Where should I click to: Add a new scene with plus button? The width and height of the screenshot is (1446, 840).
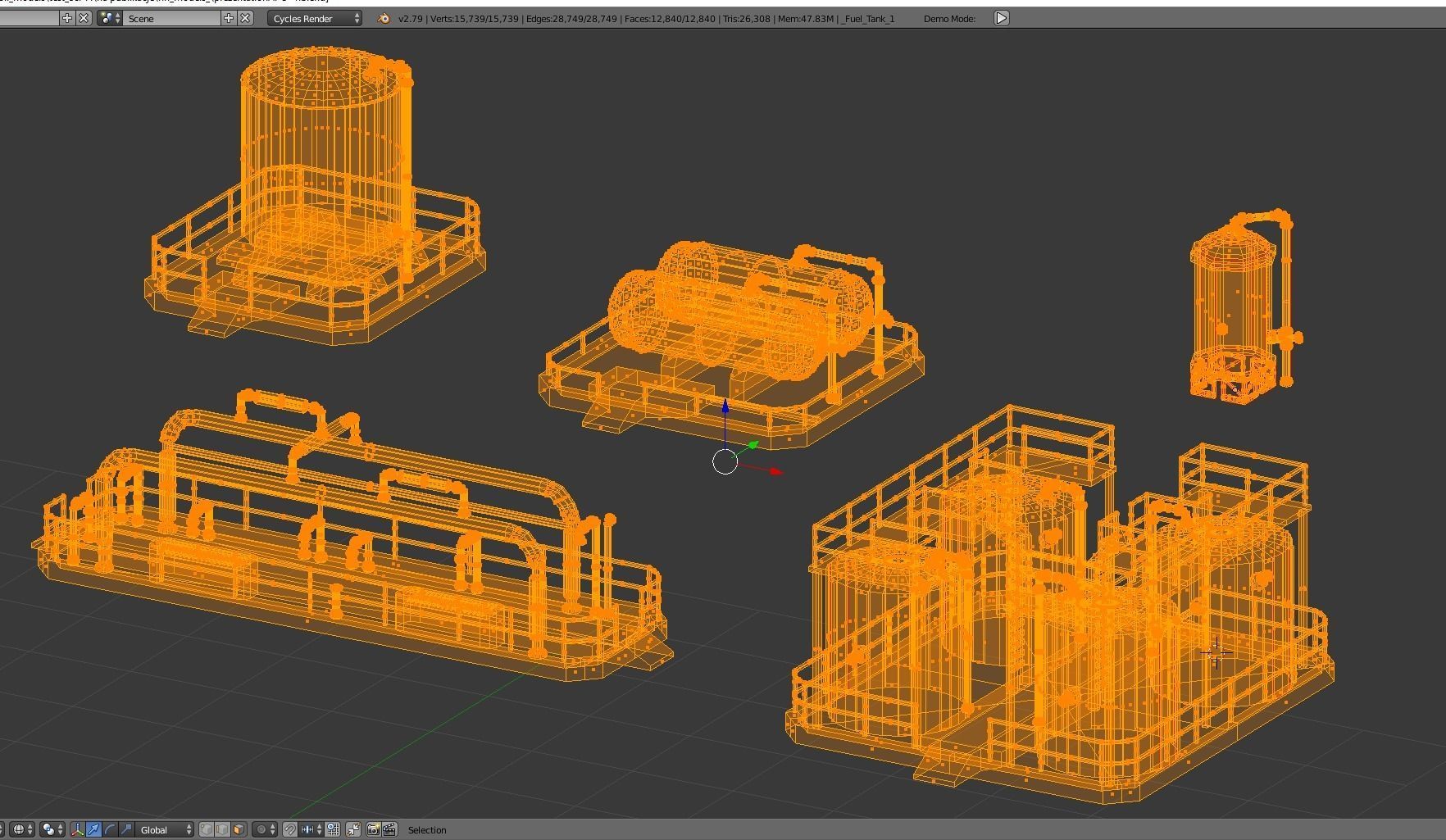(229, 18)
